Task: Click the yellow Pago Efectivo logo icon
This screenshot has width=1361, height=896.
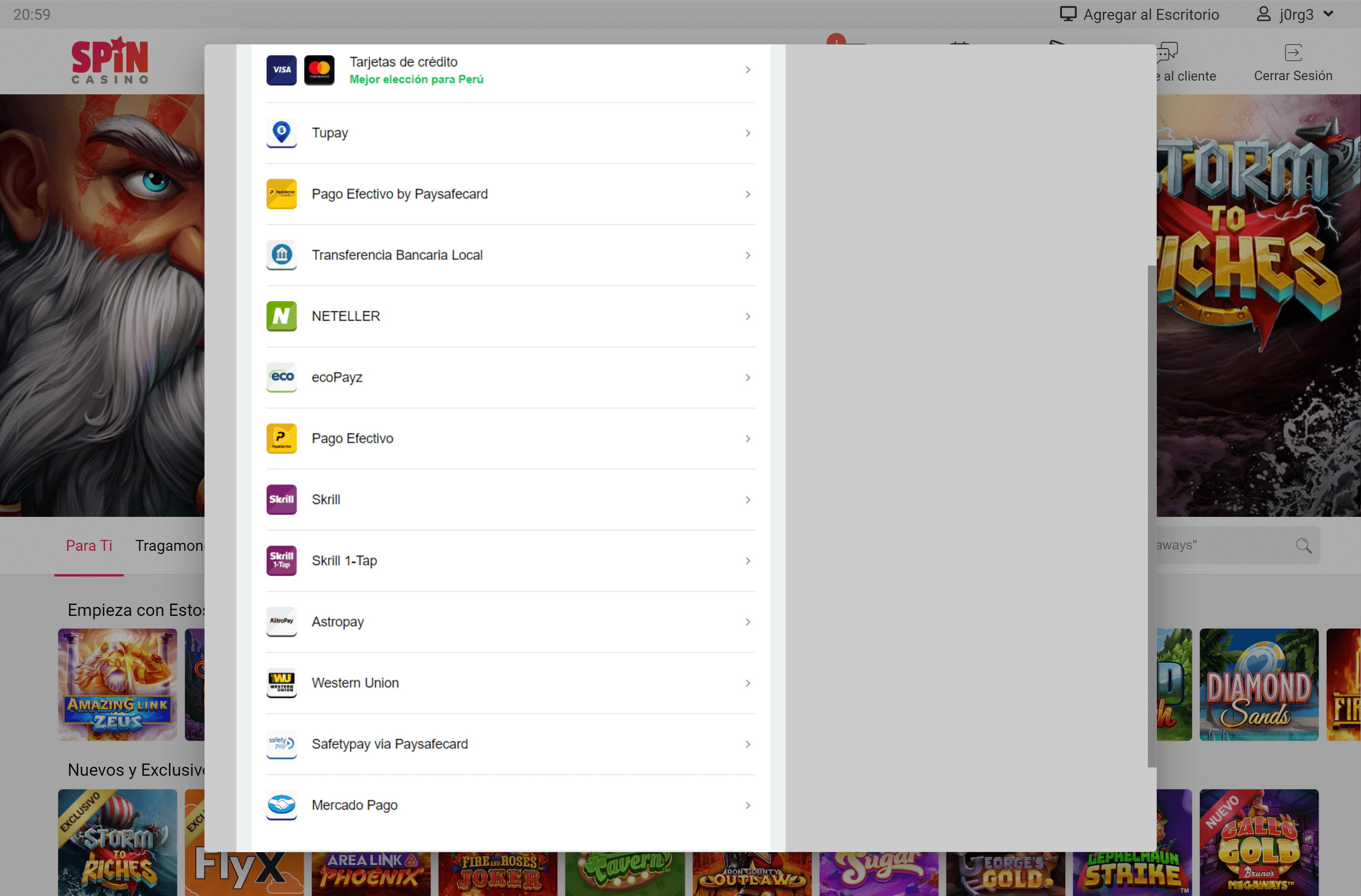Action: [282, 439]
